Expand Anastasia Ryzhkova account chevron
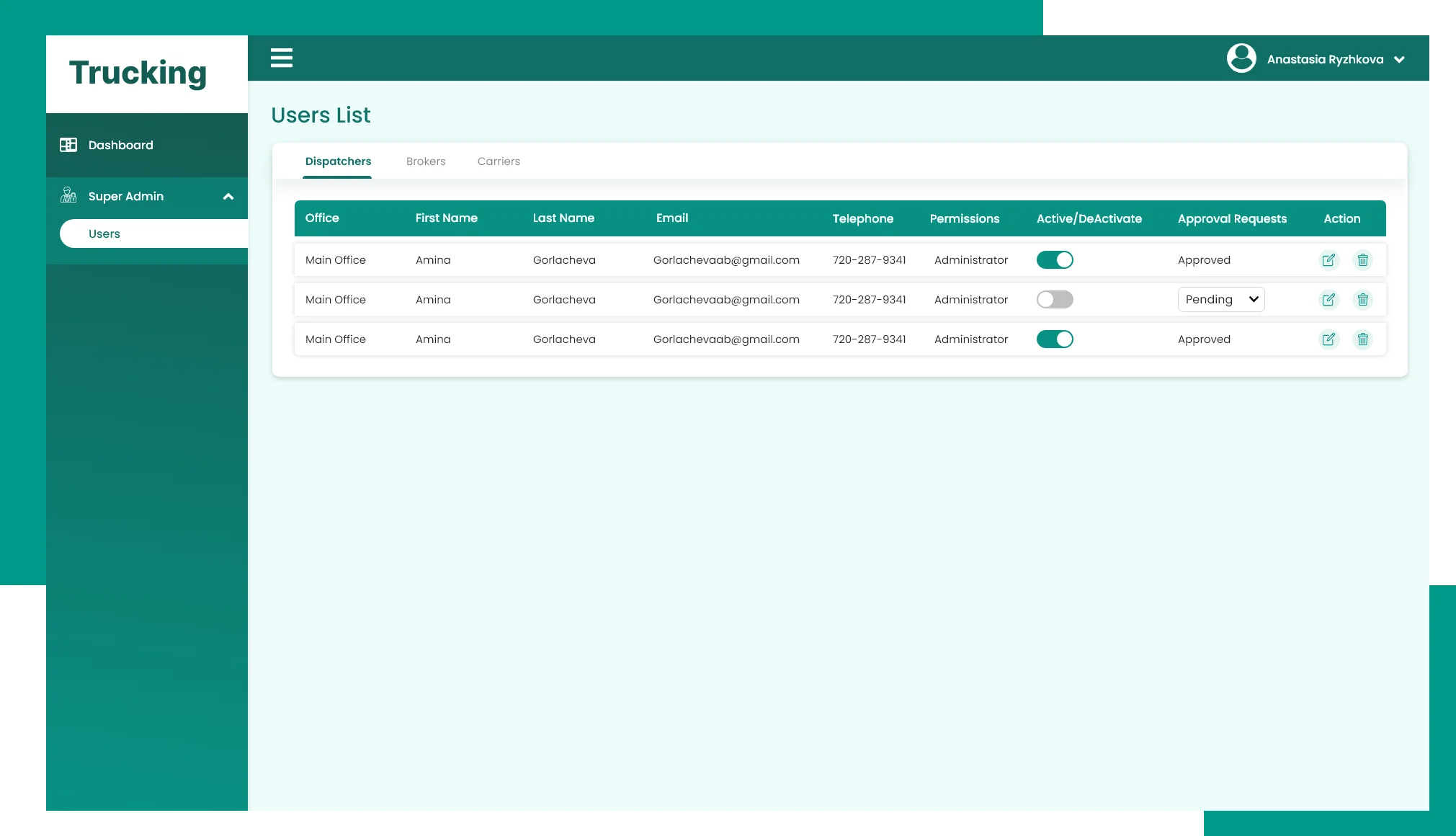This screenshot has width=1456, height=836. (x=1399, y=60)
